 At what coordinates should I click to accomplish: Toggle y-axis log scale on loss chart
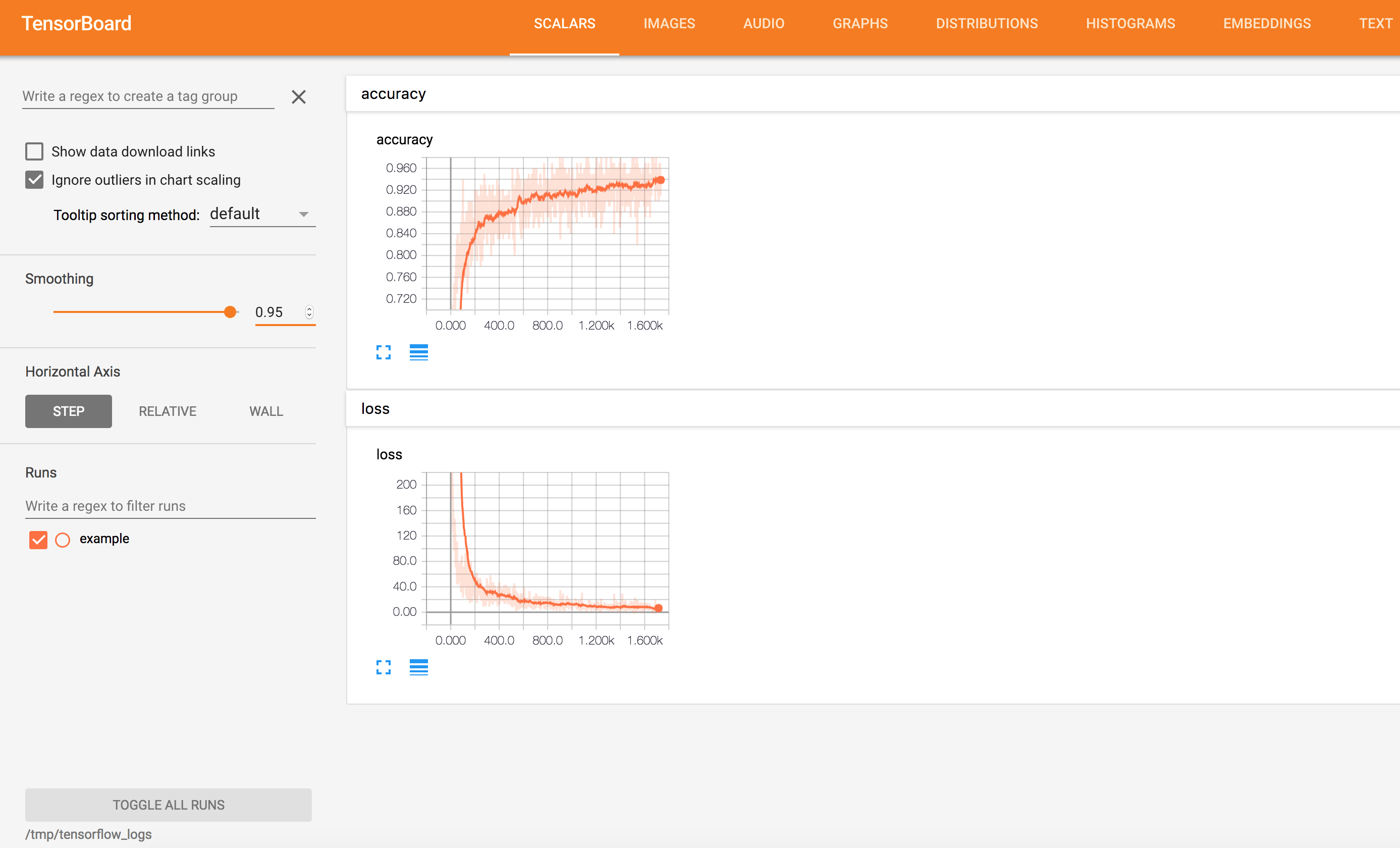(x=419, y=667)
